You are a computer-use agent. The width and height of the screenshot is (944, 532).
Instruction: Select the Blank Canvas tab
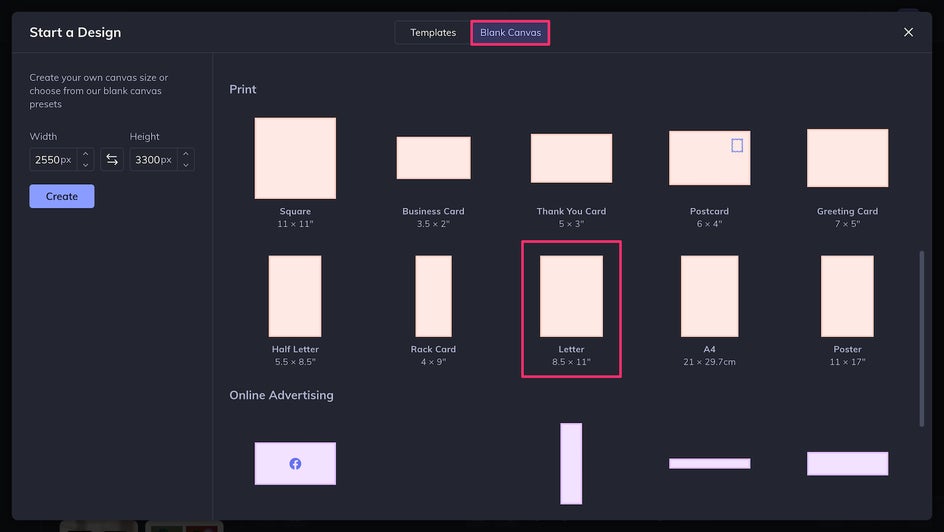tap(510, 32)
